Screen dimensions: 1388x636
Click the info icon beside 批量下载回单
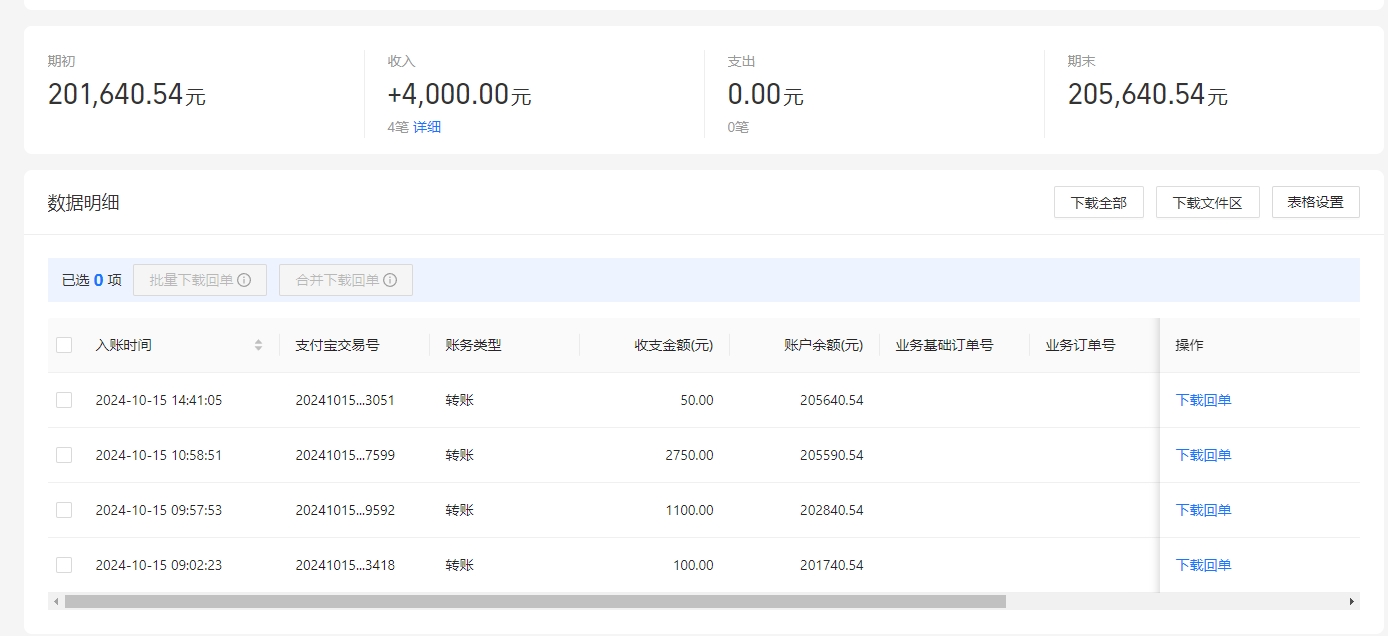coord(244,280)
